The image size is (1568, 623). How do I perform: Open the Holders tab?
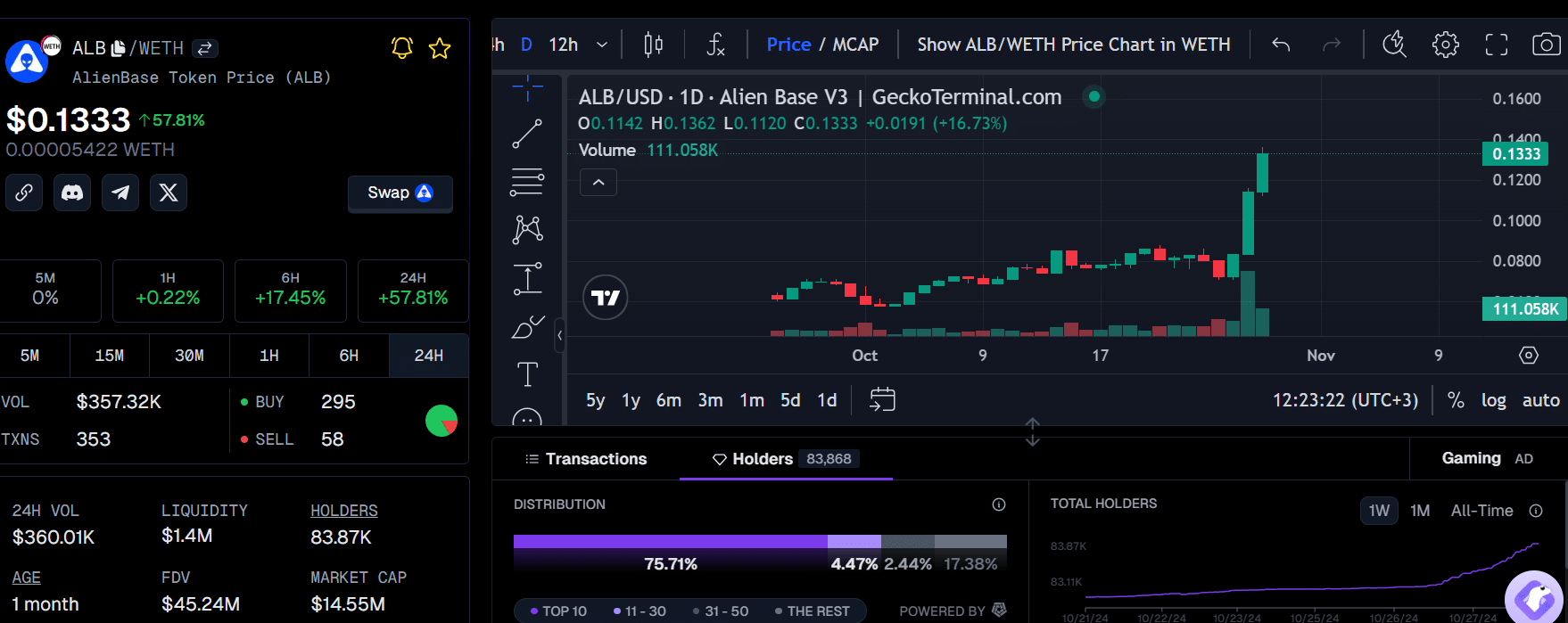pos(786,459)
